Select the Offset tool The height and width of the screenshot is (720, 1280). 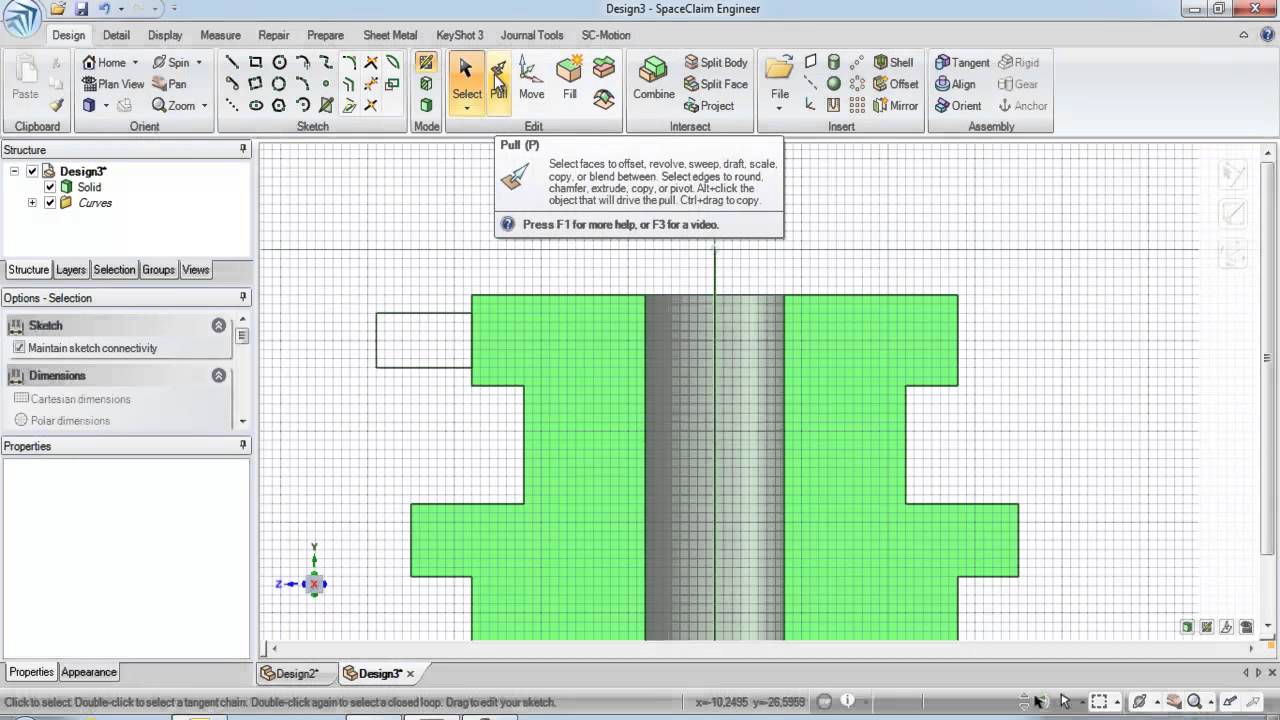click(896, 84)
